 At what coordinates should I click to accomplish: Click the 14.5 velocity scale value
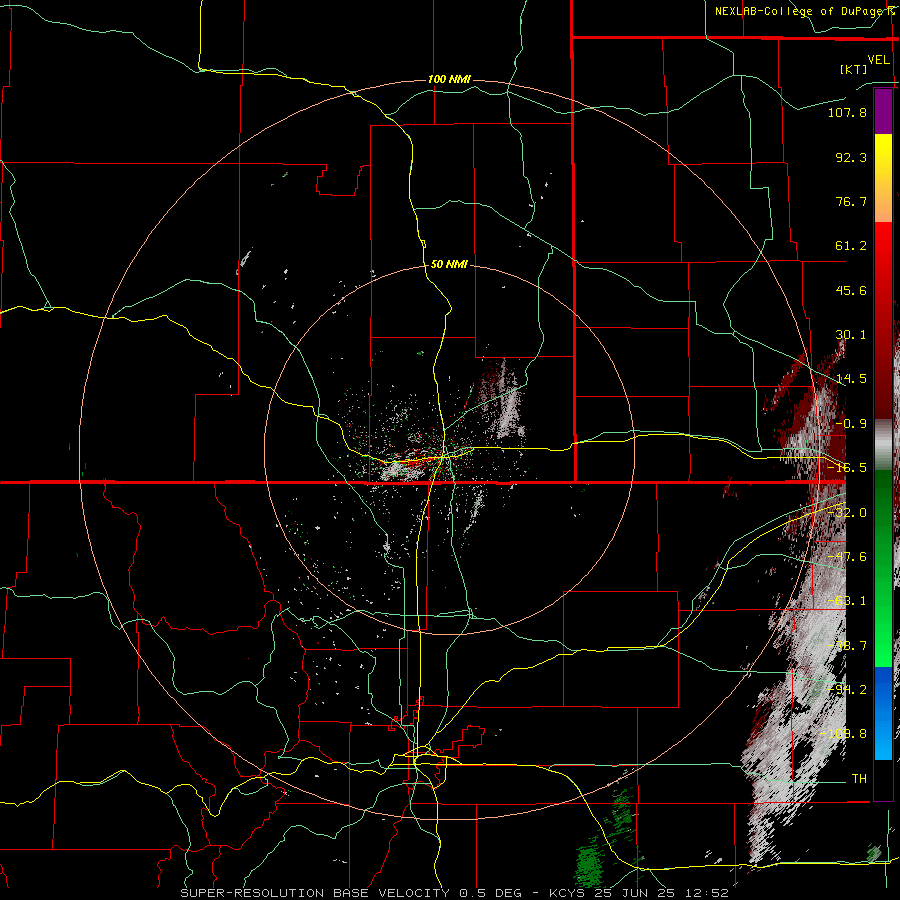coord(851,379)
